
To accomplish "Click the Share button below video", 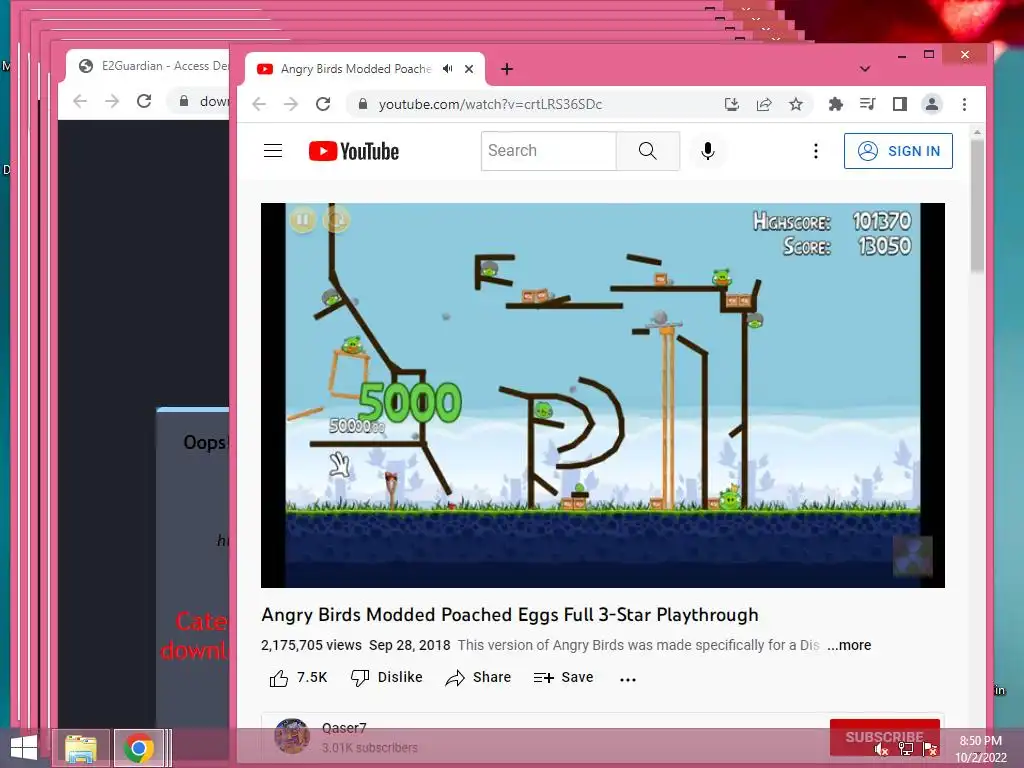I will pos(478,678).
